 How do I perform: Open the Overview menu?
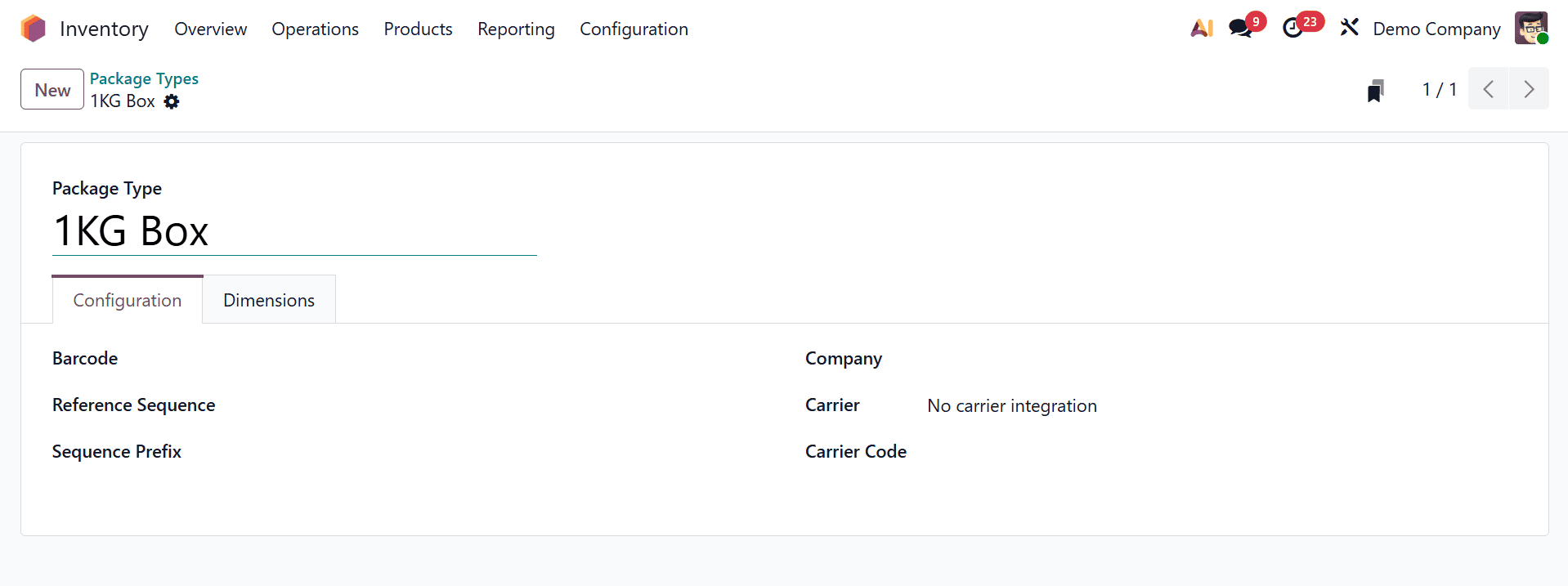211,29
